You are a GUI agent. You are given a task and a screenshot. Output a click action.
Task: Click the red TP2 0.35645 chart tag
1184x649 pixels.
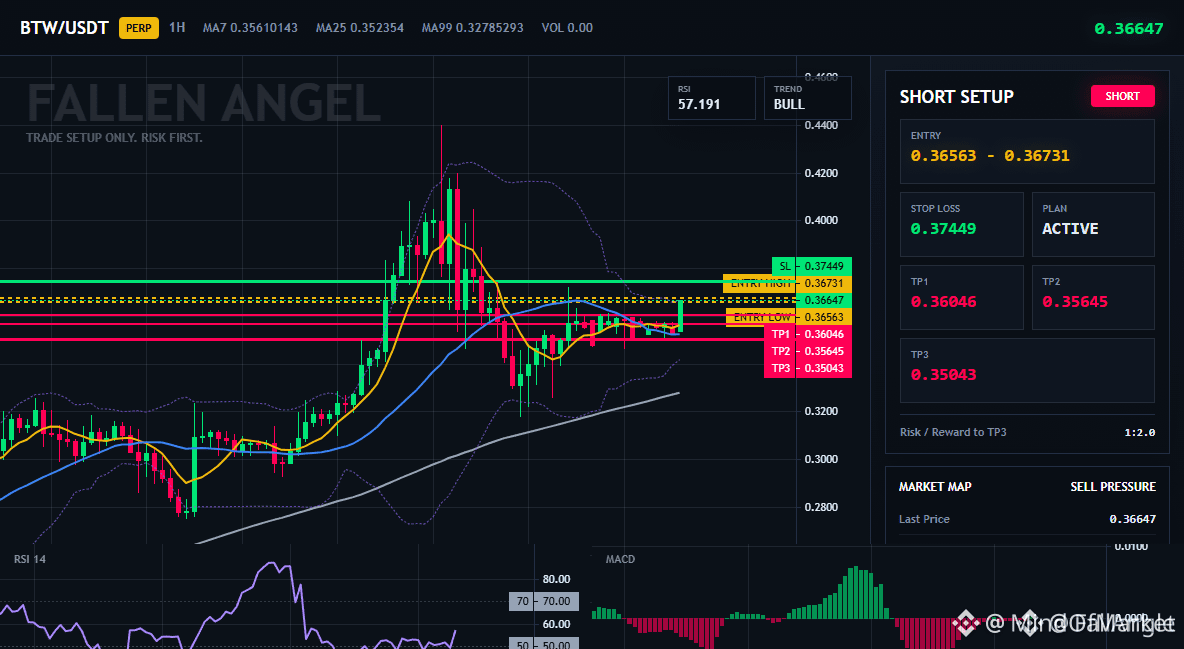tap(808, 351)
